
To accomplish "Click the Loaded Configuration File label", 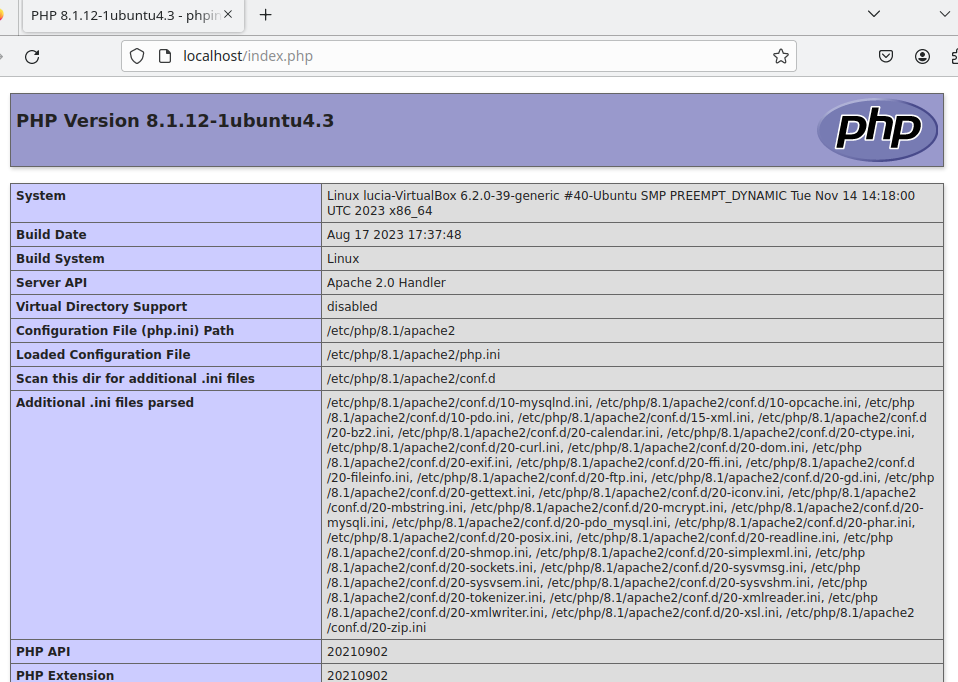I will (103, 355).
